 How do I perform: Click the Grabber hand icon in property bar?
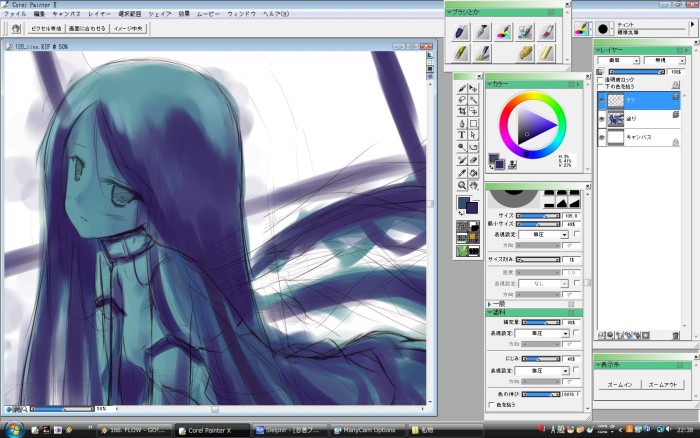click(16, 29)
